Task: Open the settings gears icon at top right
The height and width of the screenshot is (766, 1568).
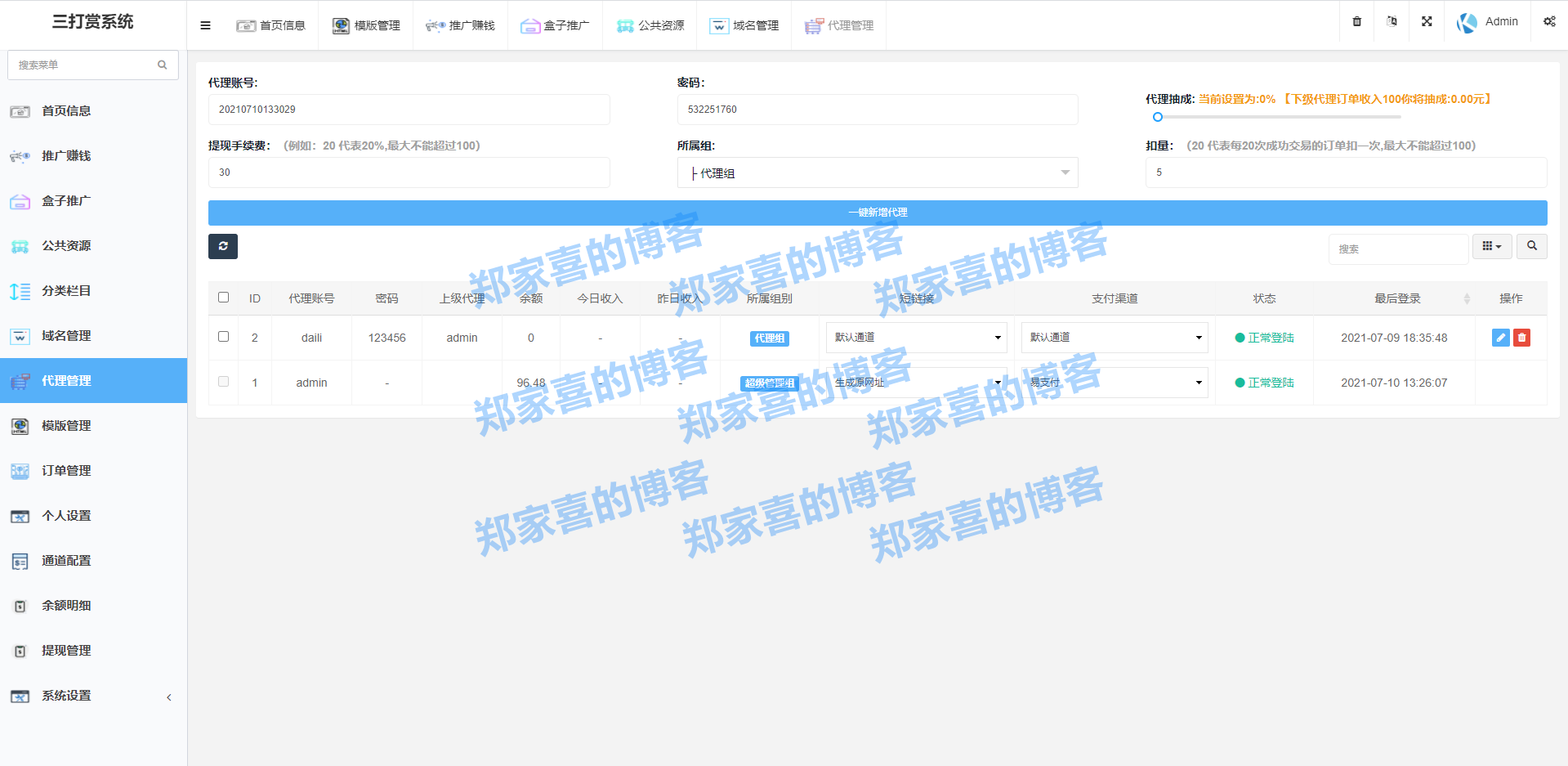Action: point(1549,21)
